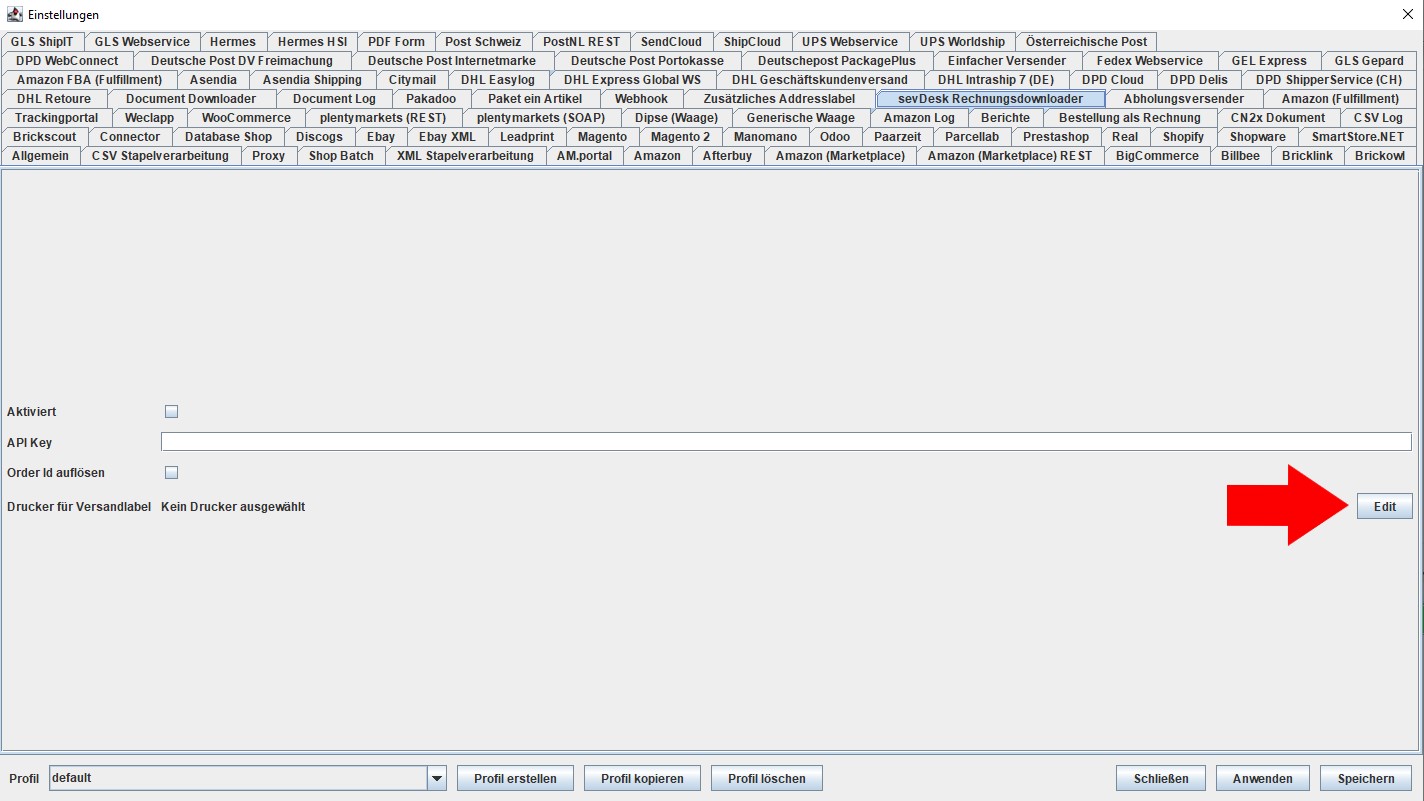The height and width of the screenshot is (801, 1424).
Task: Save settings with the Speichern button
Action: point(1365,778)
